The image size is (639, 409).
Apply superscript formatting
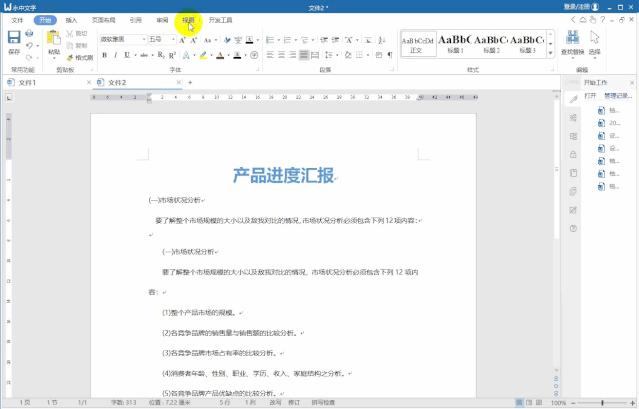point(172,55)
